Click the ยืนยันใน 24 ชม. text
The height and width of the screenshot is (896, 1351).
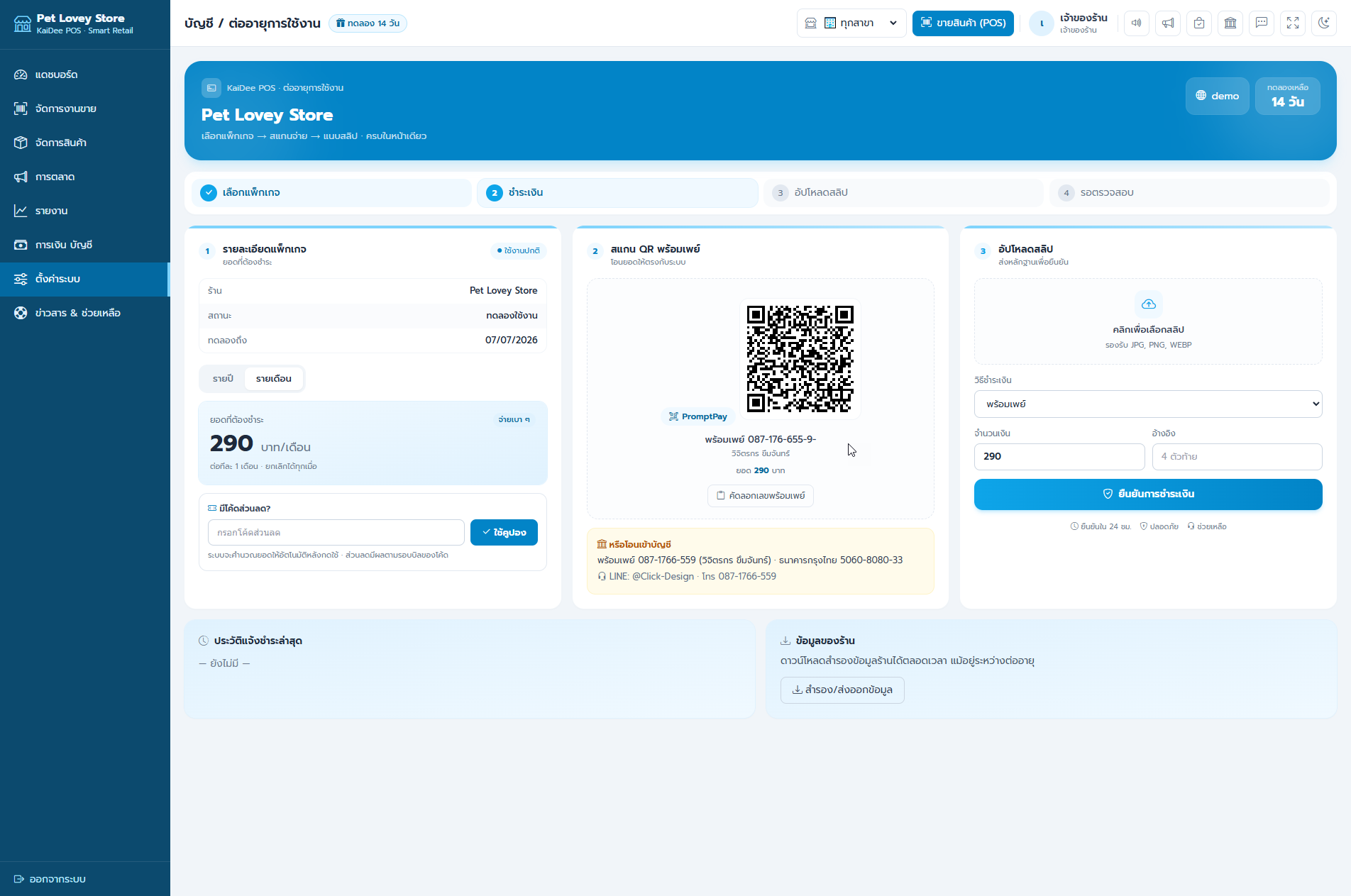tap(1101, 526)
